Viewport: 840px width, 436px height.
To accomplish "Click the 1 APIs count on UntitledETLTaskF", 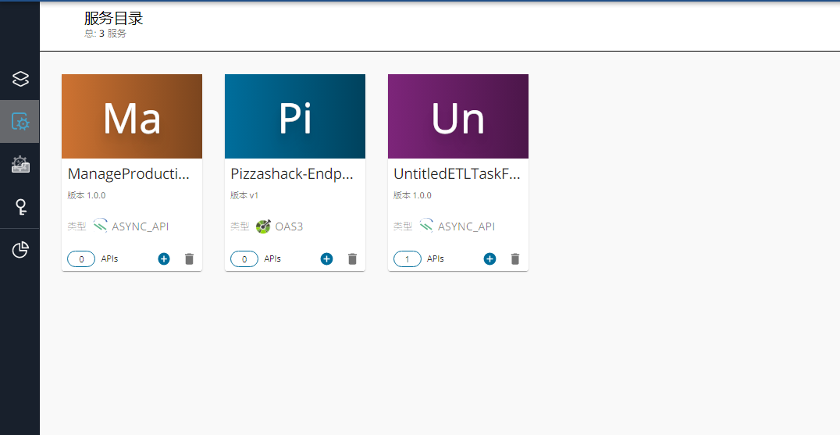I will [x=408, y=259].
